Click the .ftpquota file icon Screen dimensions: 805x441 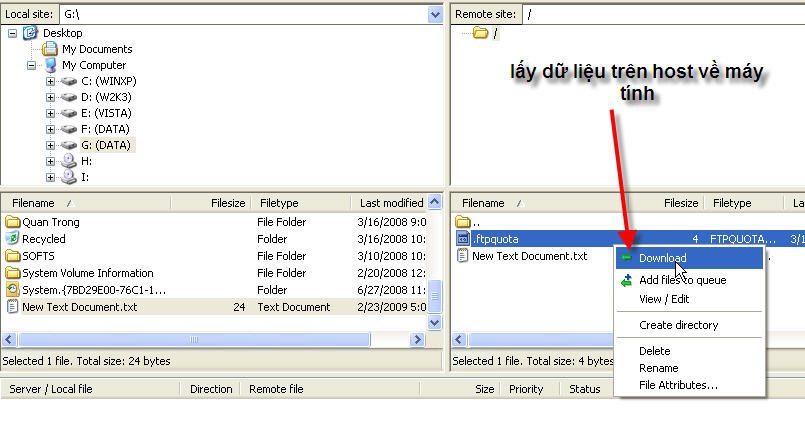click(x=463, y=239)
